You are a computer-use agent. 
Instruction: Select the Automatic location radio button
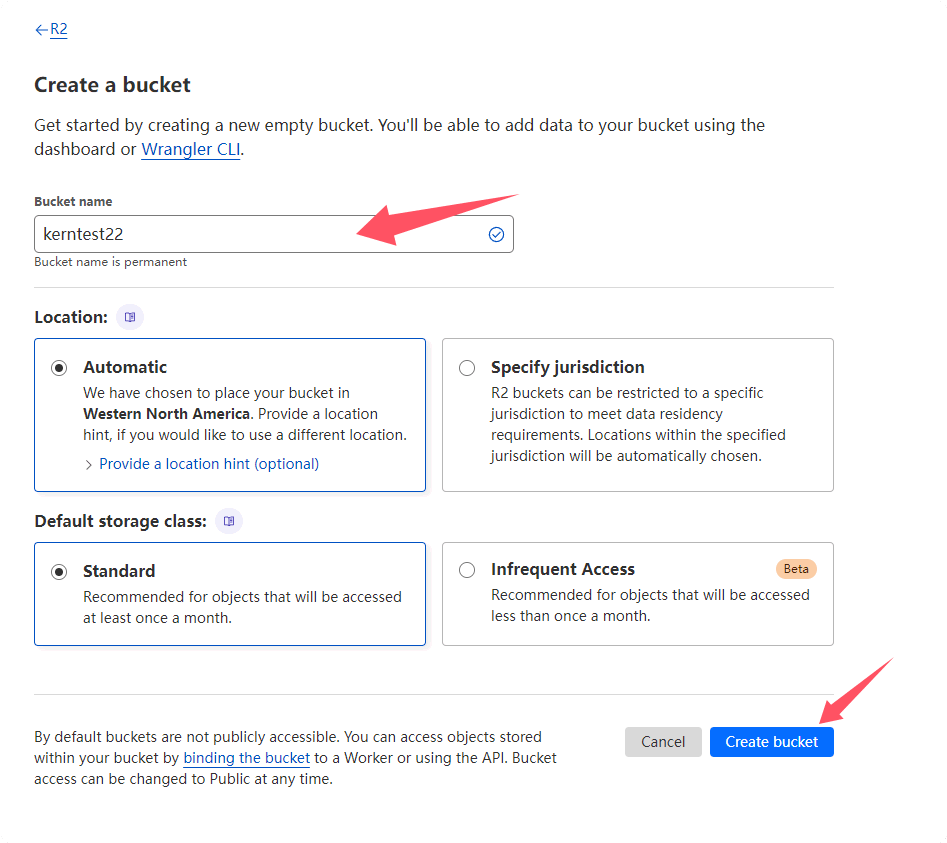[60, 368]
